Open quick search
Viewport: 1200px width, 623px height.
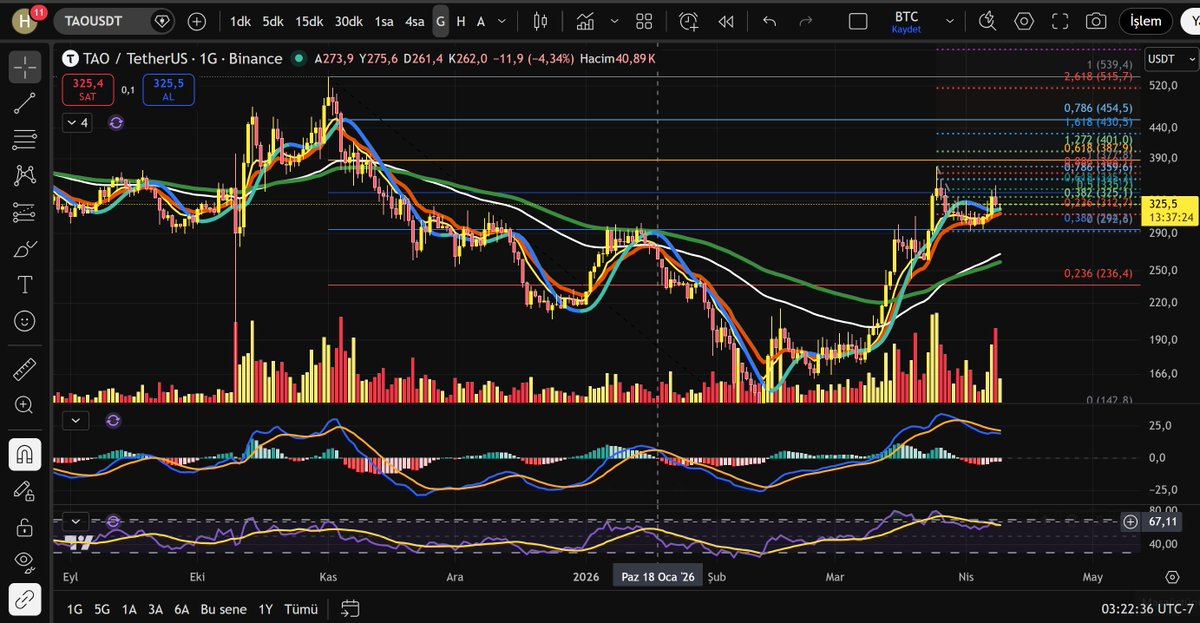[988, 21]
